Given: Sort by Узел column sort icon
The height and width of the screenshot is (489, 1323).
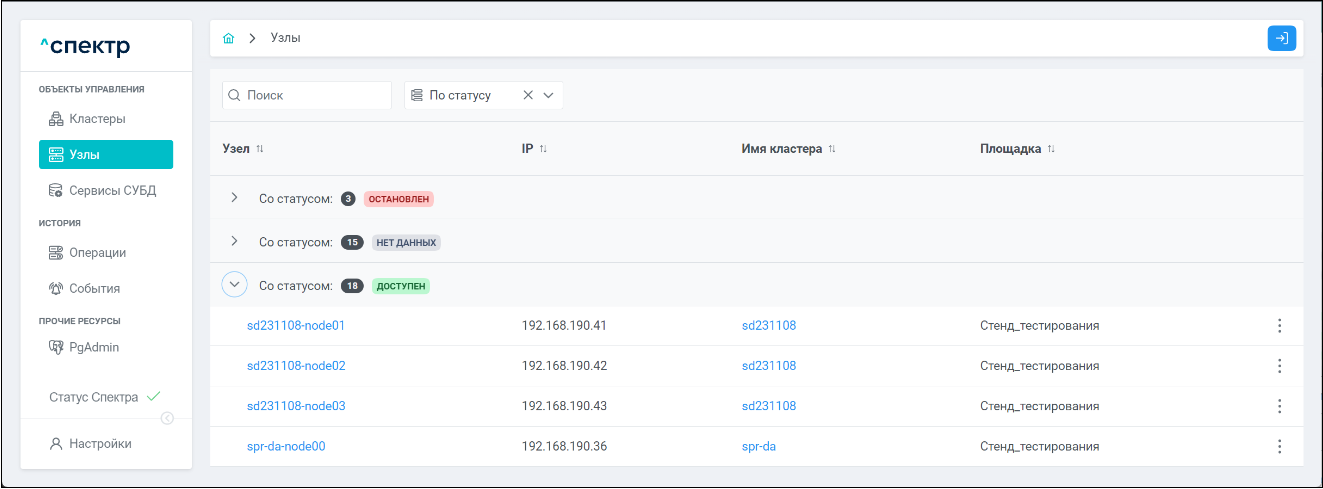Looking at the screenshot, I should coord(260,149).
